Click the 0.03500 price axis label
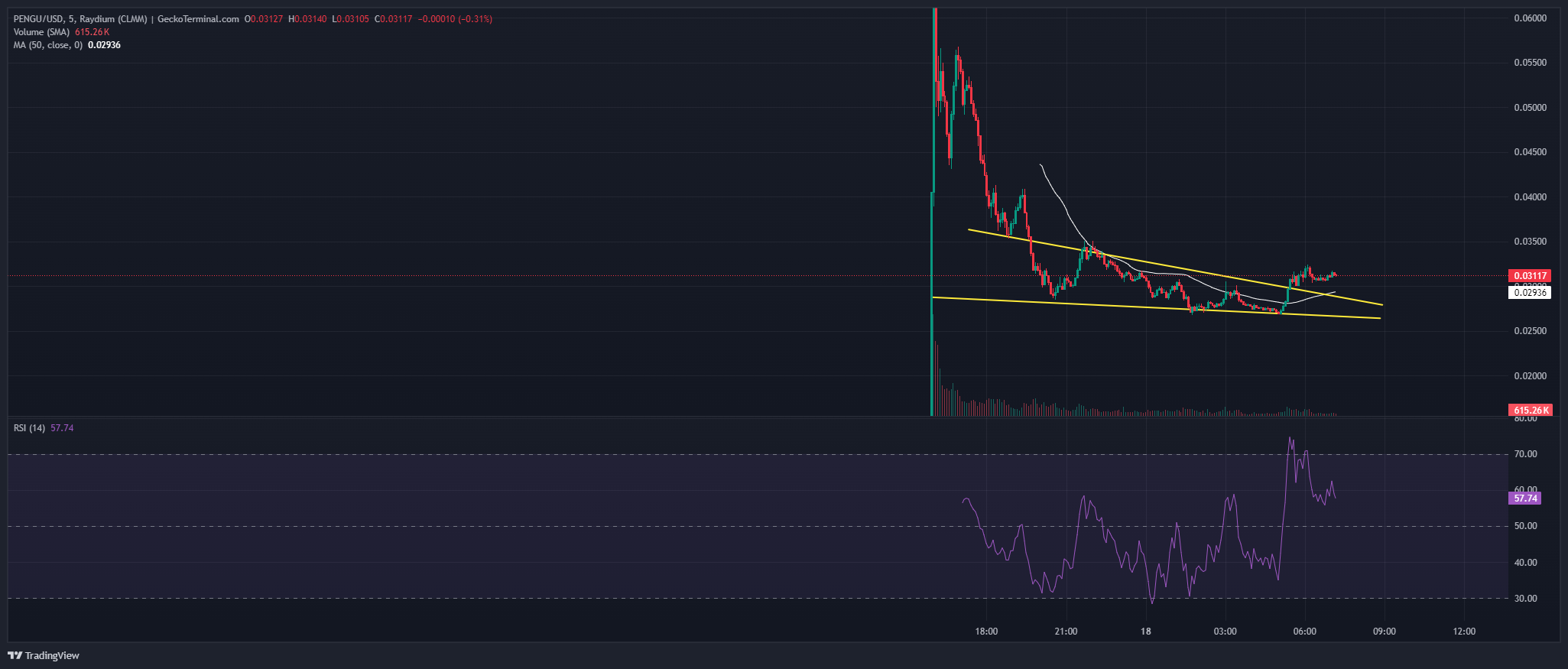Screen dimensions: 1568x669 1530,242
